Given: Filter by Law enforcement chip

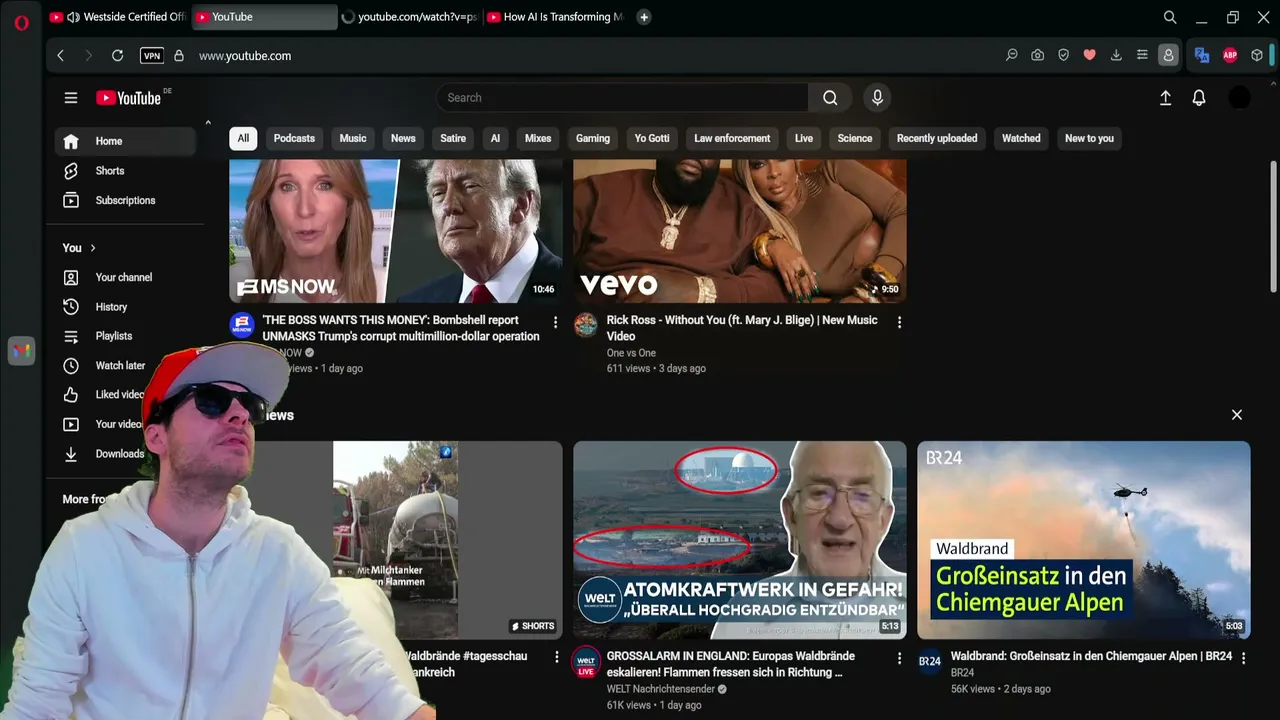Looking at the screenshot, I should (x=732, y=139).
